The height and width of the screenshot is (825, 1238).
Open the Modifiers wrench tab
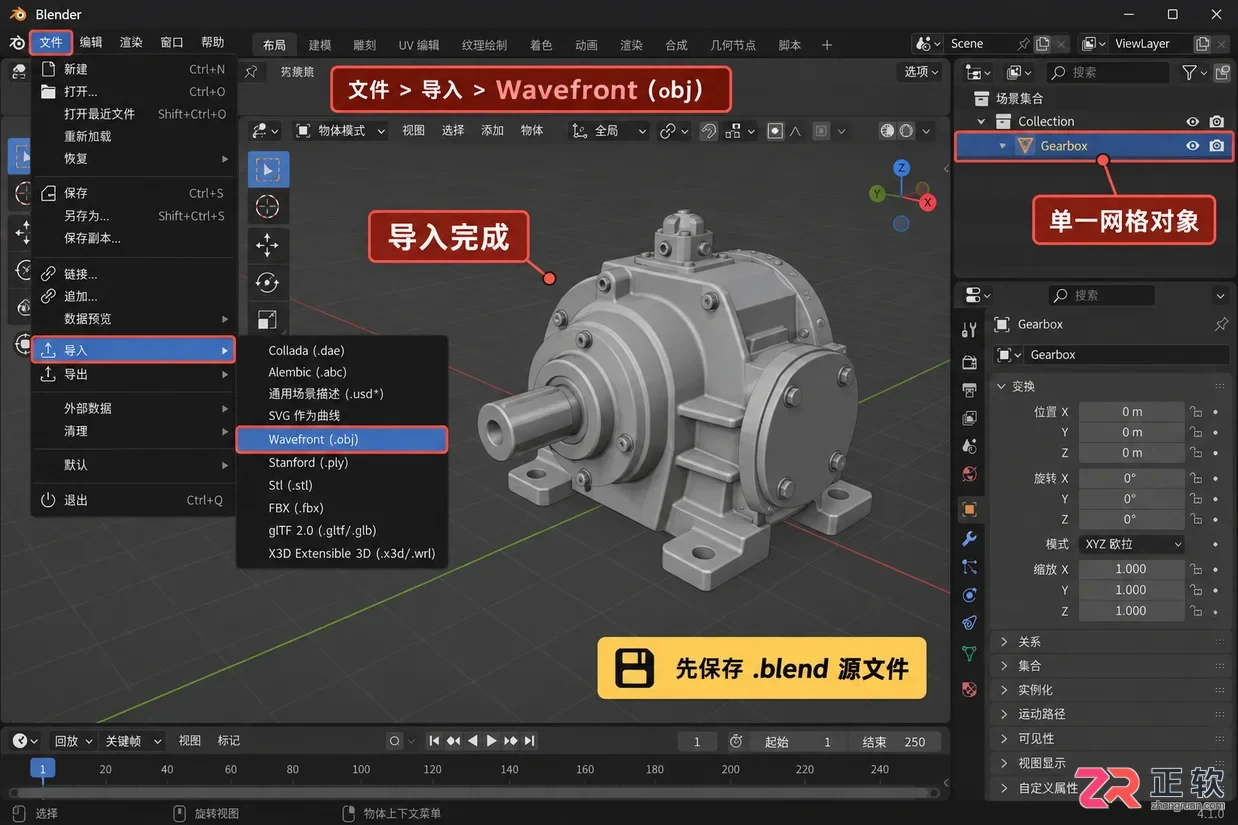point(968,539)
